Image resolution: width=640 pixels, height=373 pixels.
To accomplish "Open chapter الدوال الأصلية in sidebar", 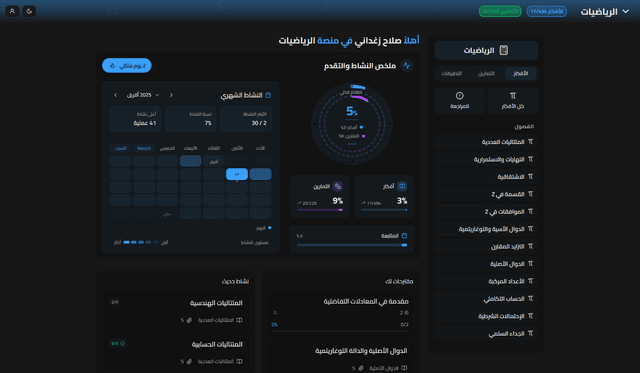I will click(486, 264).
